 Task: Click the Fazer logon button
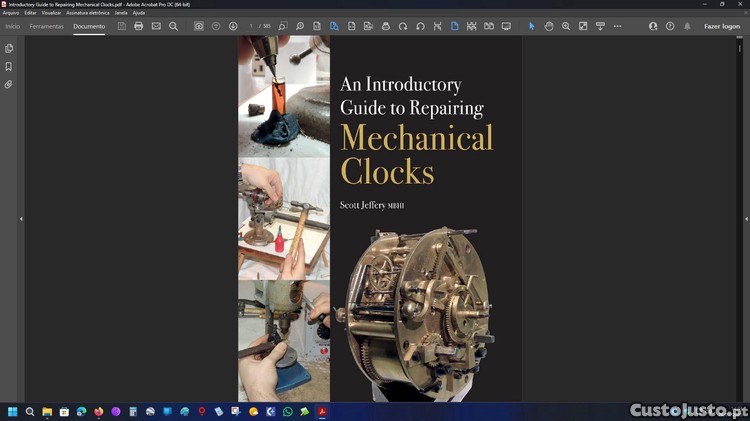[721, 26]
